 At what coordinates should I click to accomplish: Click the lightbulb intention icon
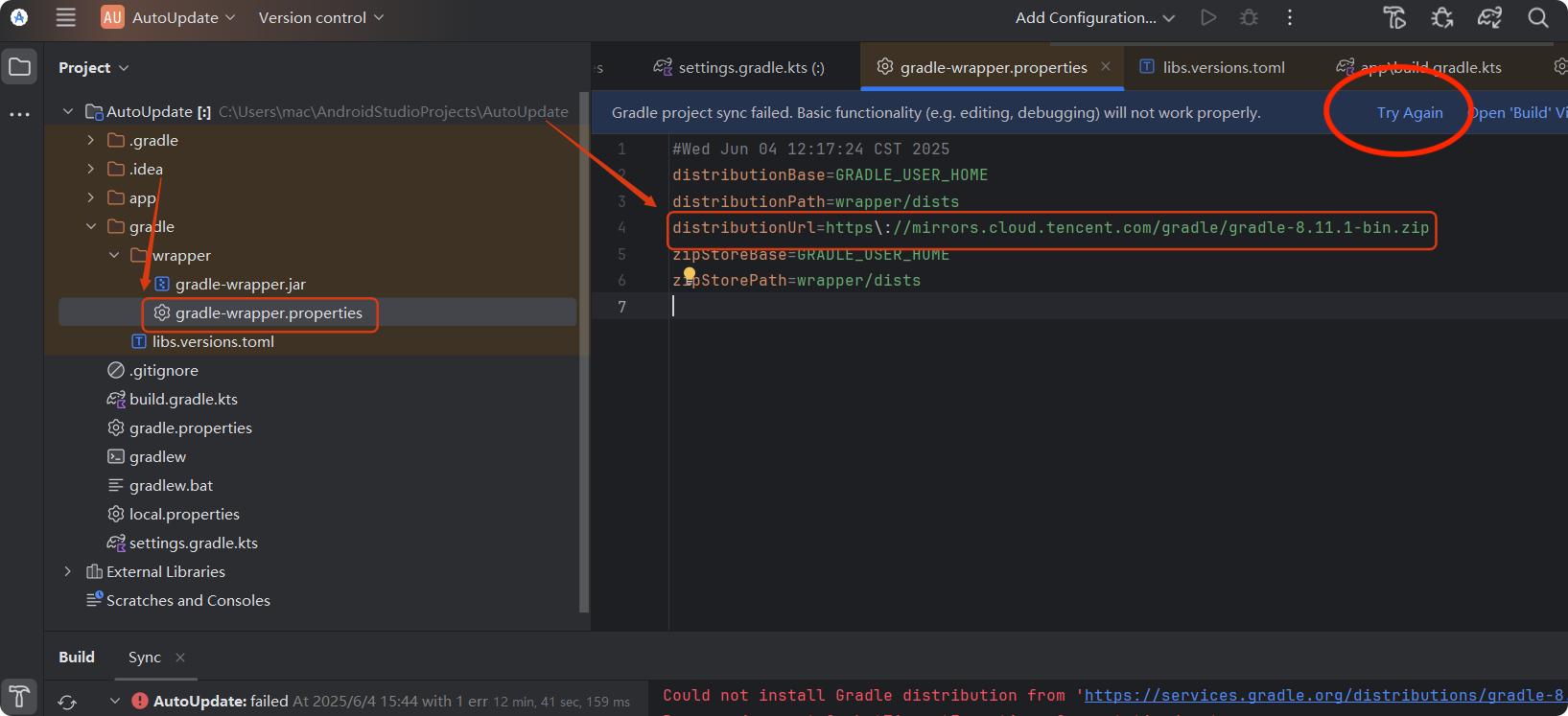(x=690, y=276)
